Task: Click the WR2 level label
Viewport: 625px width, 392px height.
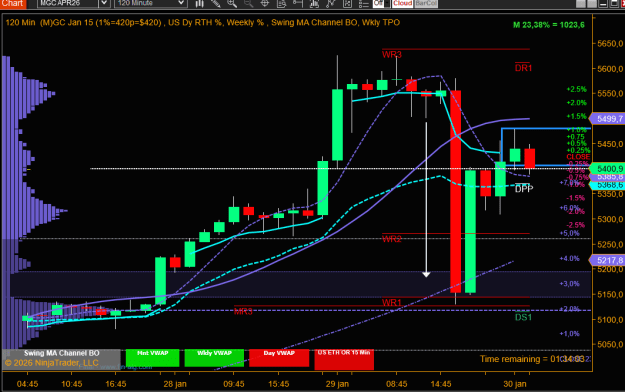Action: [392, 239]
